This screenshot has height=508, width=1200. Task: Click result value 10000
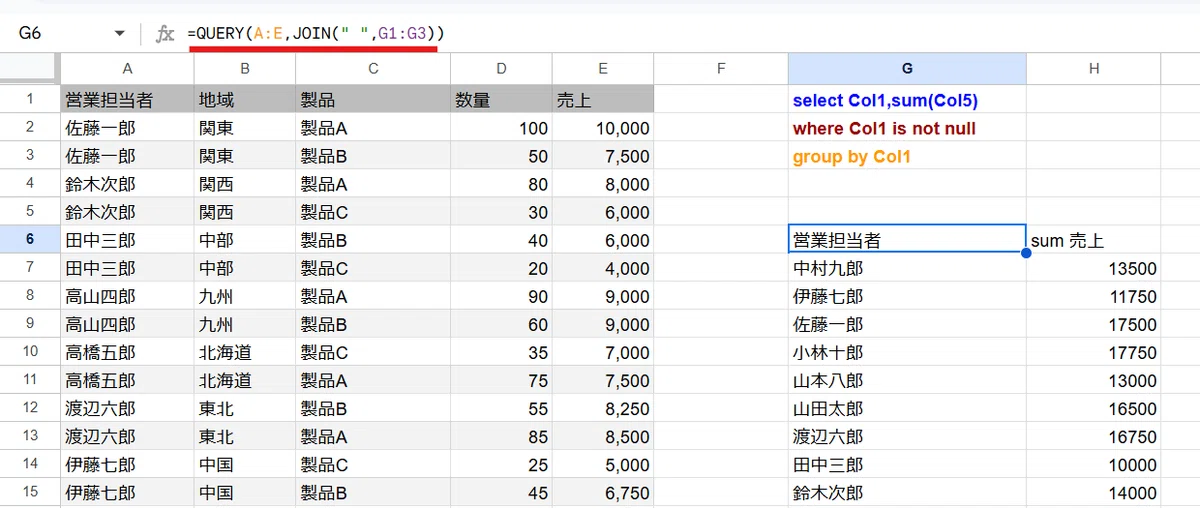click(x=1094, y=464)
